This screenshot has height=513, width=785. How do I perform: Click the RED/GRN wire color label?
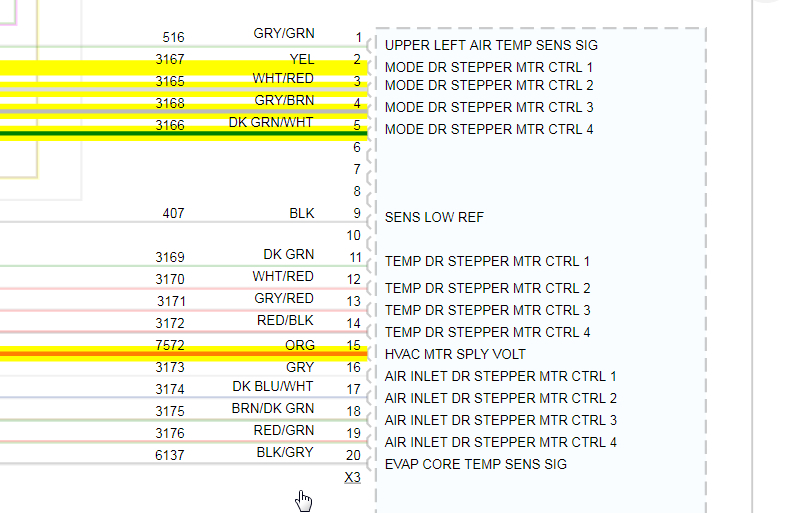284,431
